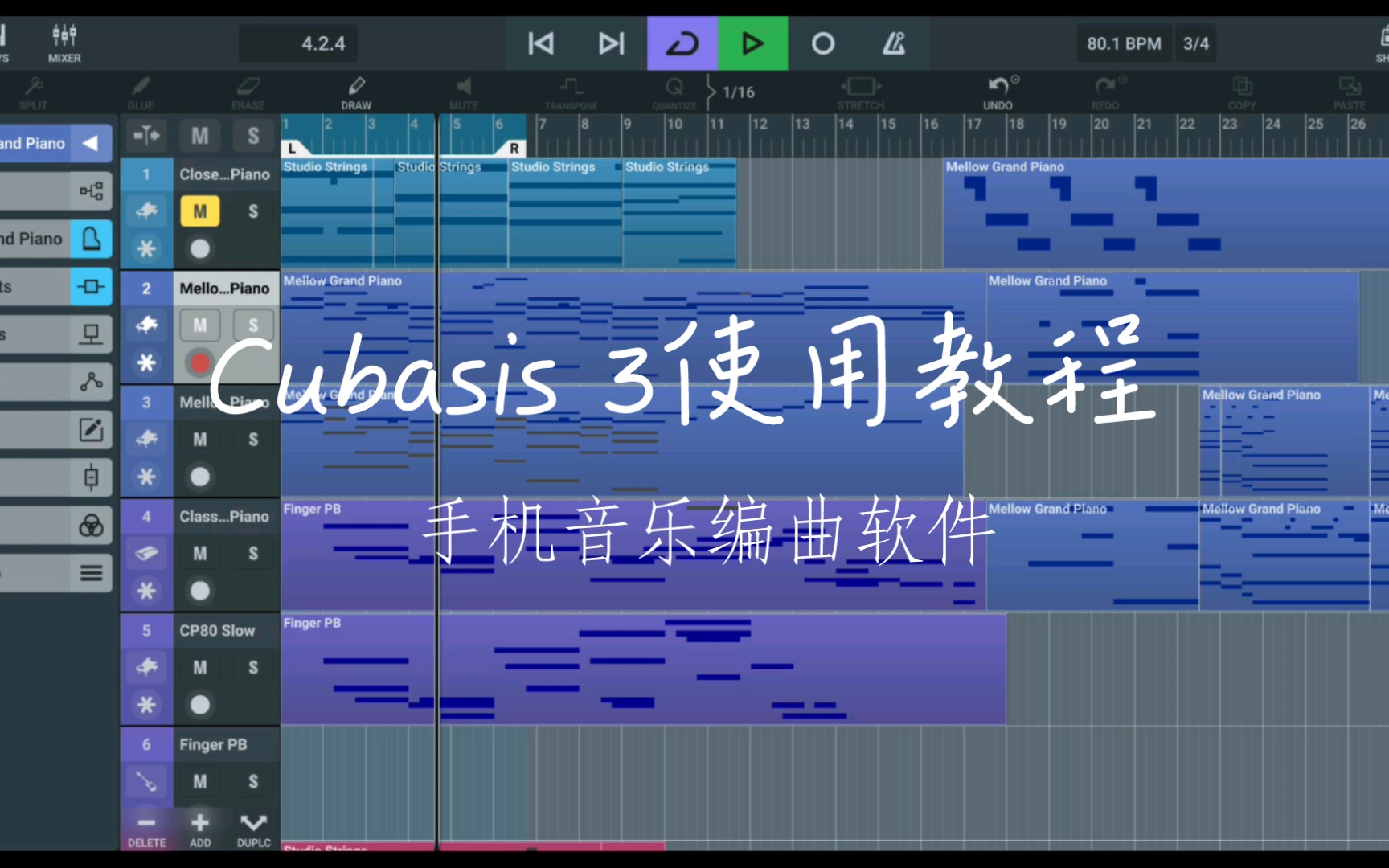
Task: Open the notepad edit inspector section
Action: (x=91, y=430)
